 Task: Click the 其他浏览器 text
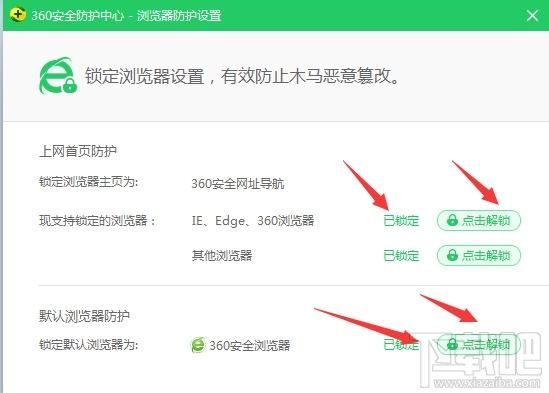[x=222, y=255]
